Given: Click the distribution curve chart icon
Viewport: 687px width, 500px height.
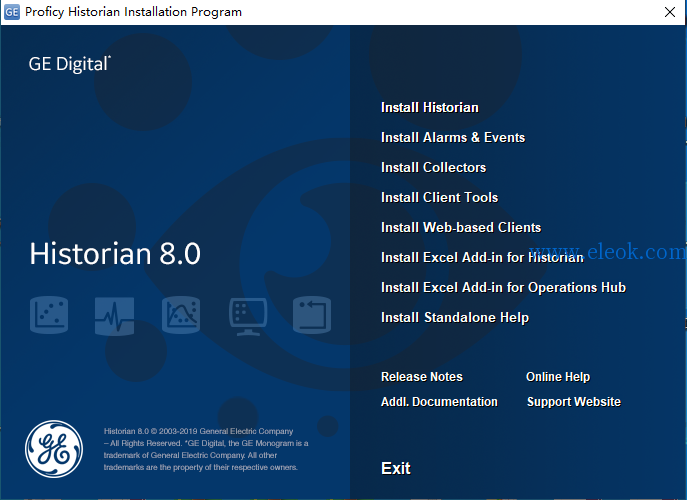Looking at the screenshot, I should [x=181, y=315].
